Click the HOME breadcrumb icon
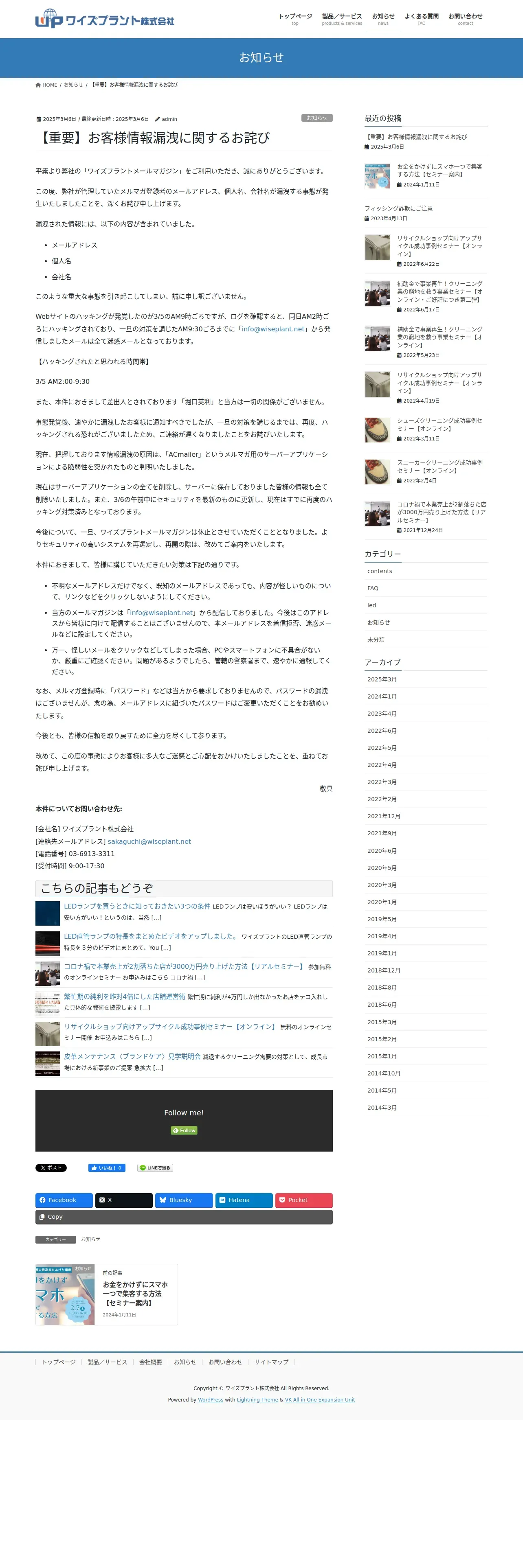This screenshot has height=1568, width=523. (x=38, y=85)
